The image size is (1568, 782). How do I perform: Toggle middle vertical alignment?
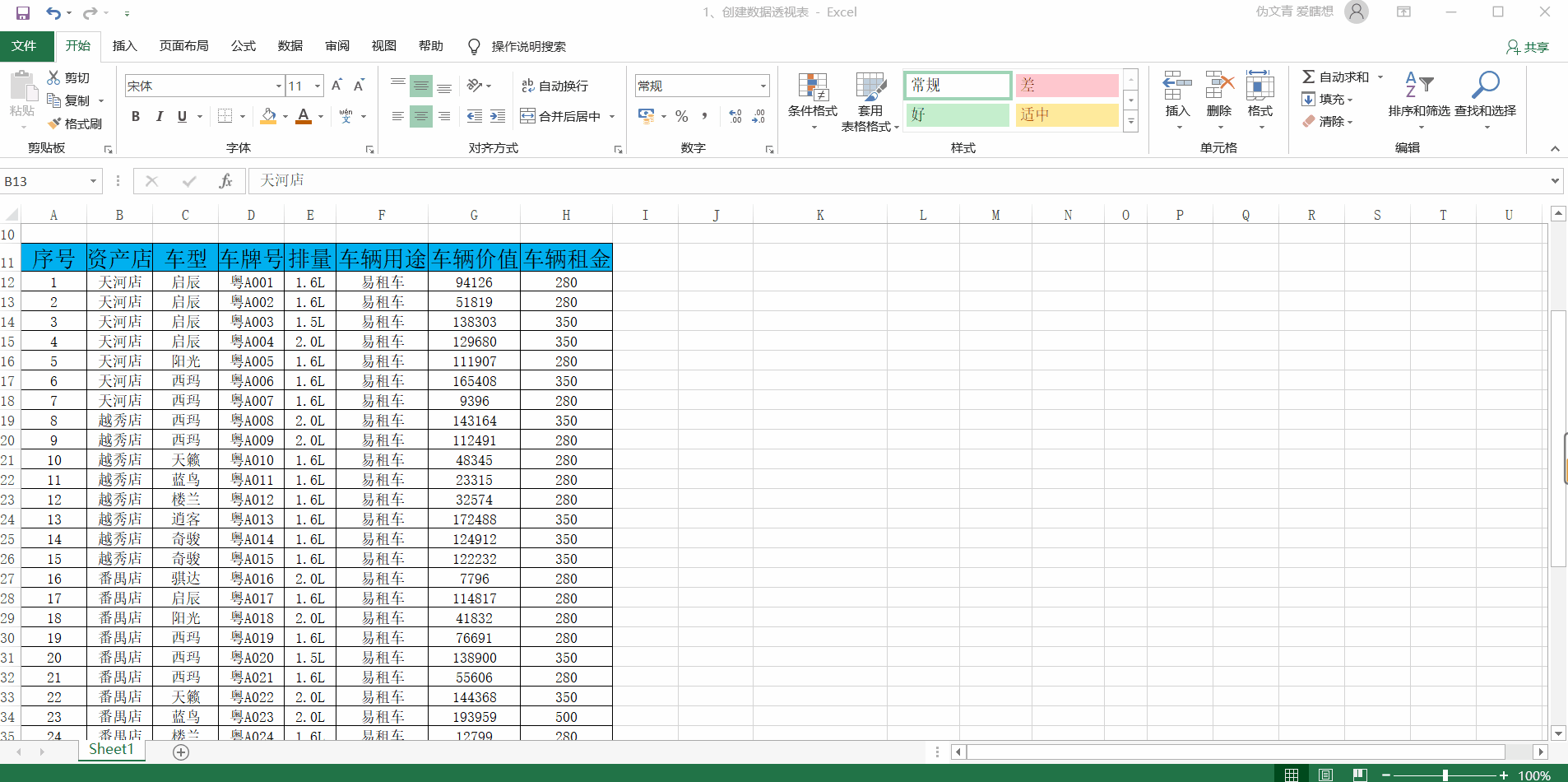(421, 86)
